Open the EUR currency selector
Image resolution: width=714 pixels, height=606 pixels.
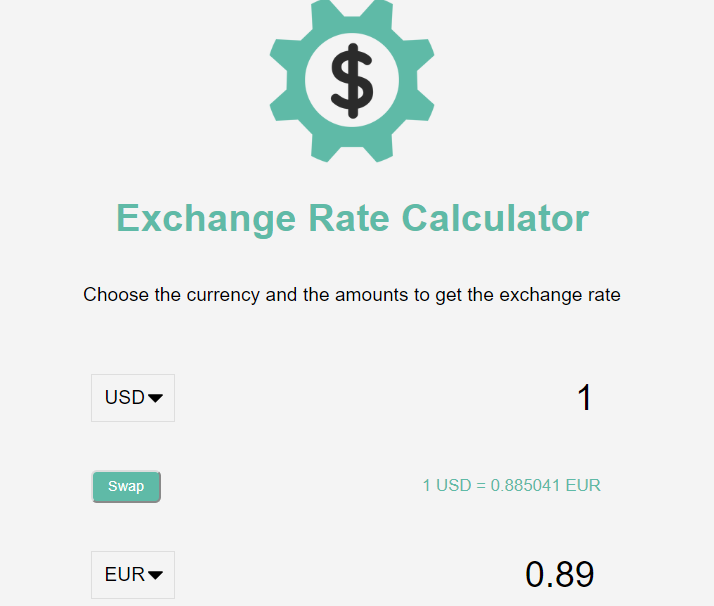click(133, 575)
